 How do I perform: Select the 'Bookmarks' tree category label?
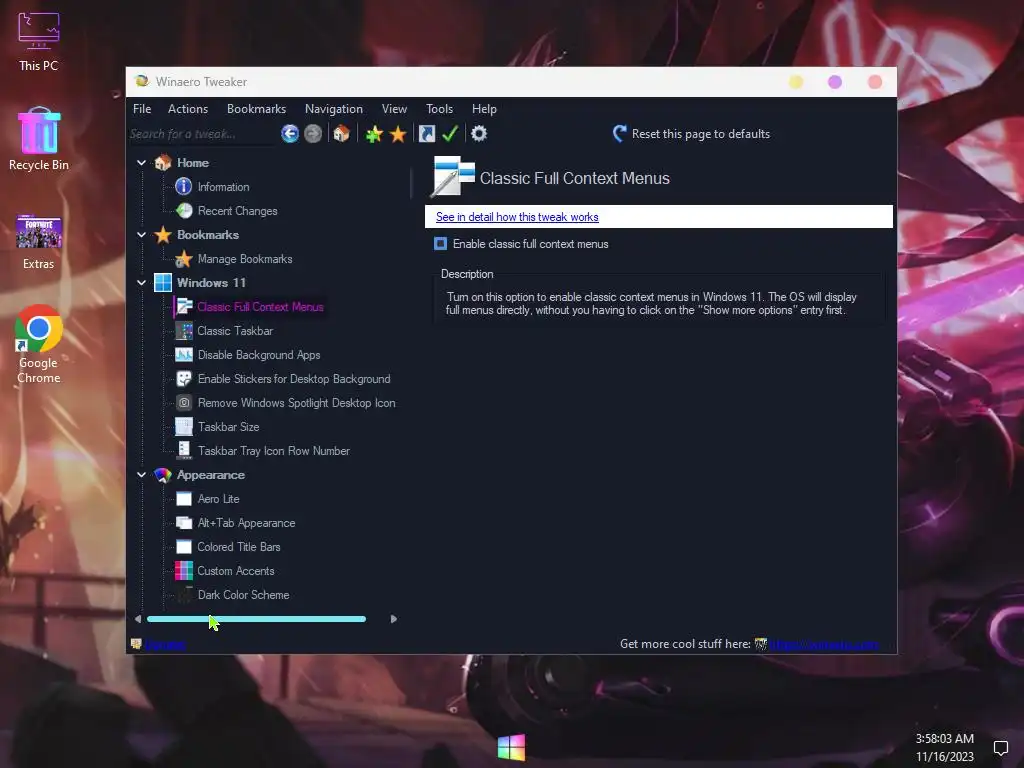click(x=208, y=234)
